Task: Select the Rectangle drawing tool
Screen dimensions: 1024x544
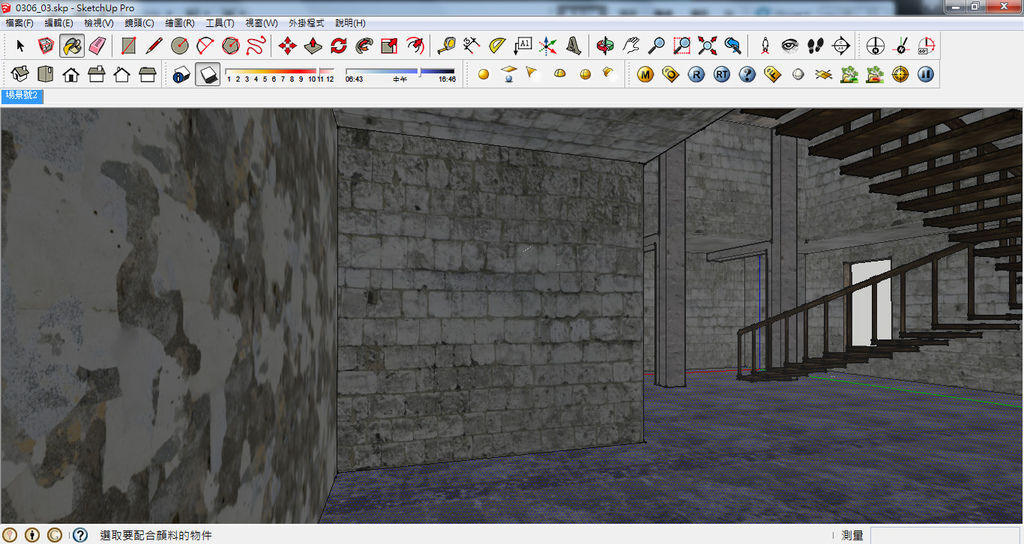Action: 129,46
